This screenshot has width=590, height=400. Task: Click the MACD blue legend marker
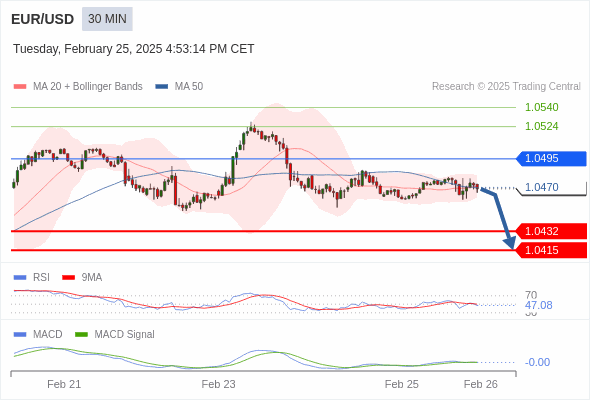click(20, 335)
